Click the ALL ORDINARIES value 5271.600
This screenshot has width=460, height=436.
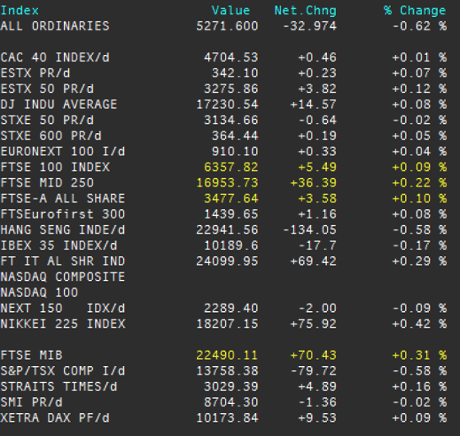pos(227,26)
